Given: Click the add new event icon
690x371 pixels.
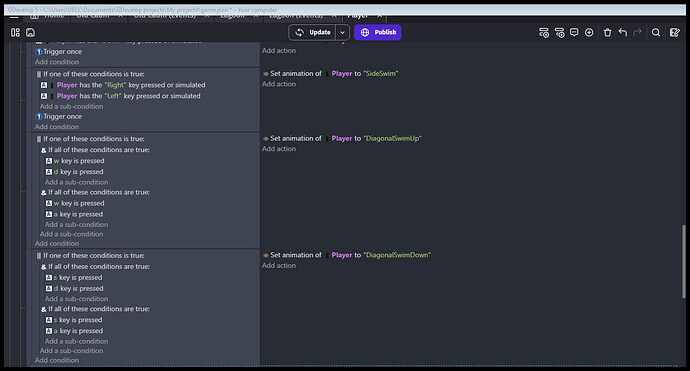Looking at the screenshot, I should (544, 33).
